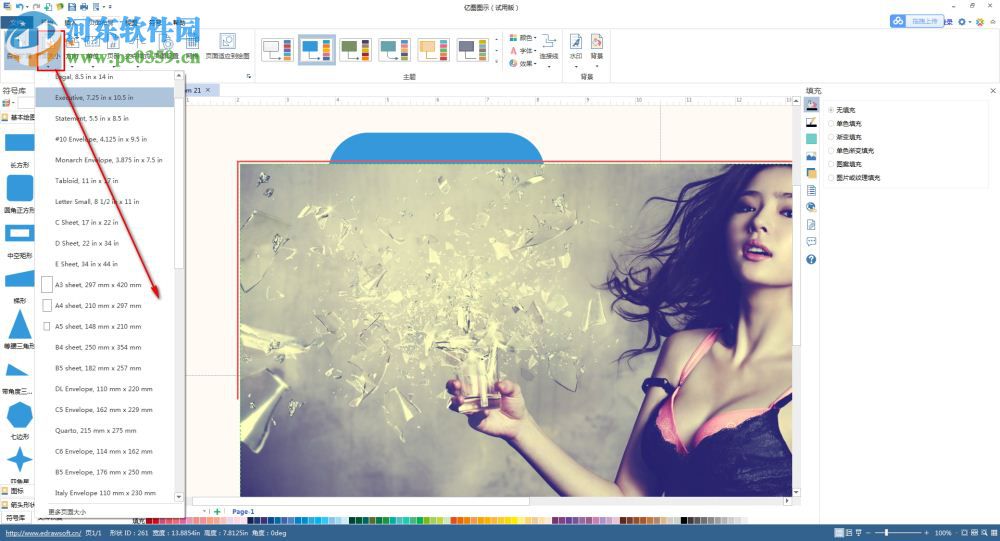The height and width of the screenshot is (541, 1000).
Task: Close the fill (填充) panel
Action: 993,91
